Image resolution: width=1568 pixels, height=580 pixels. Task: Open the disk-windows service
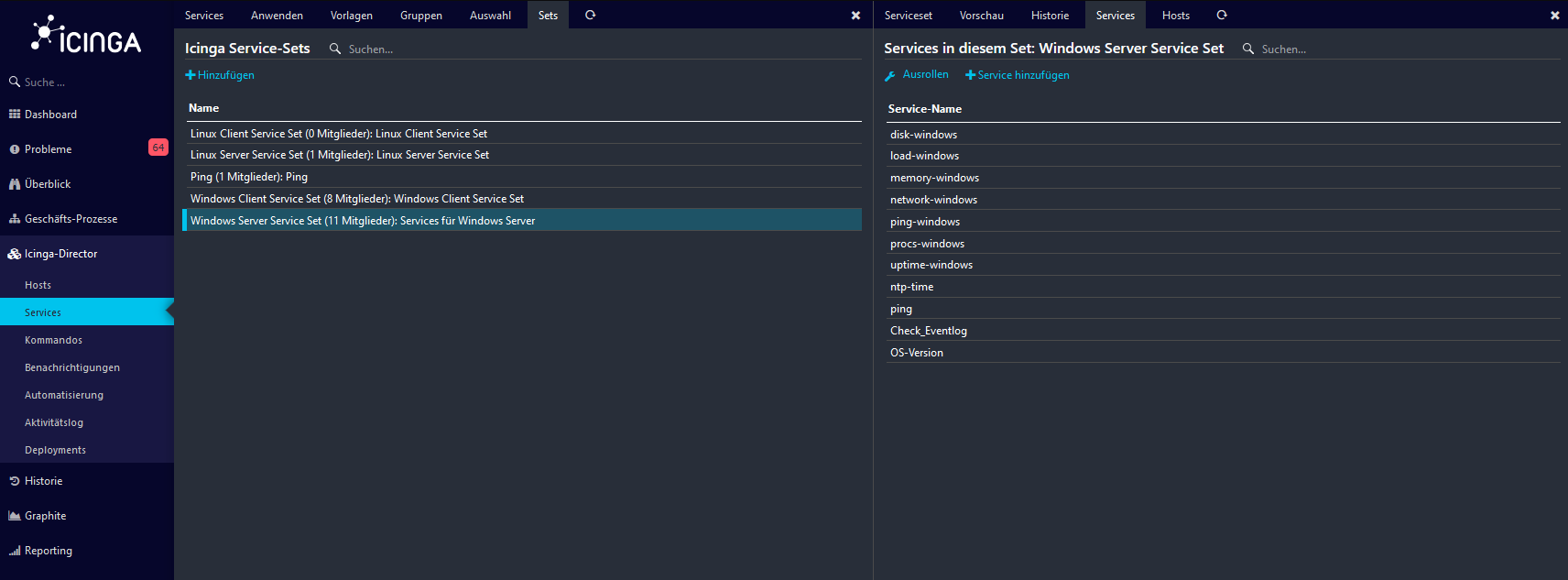[1224, 134]
